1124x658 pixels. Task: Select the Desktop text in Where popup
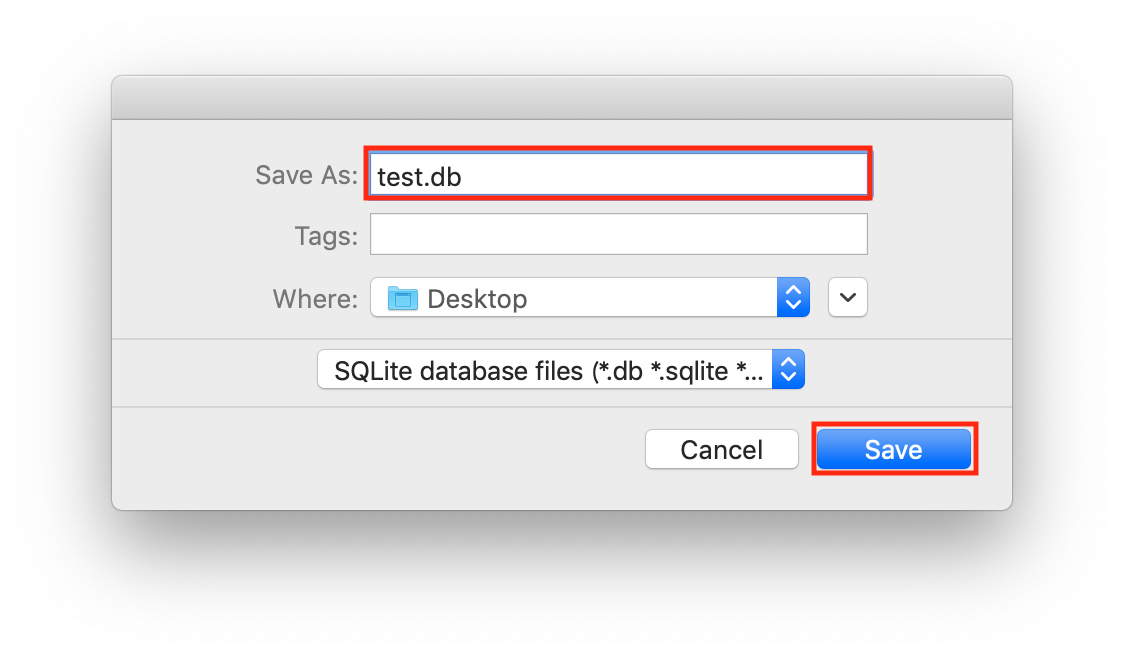click(477, 299)
